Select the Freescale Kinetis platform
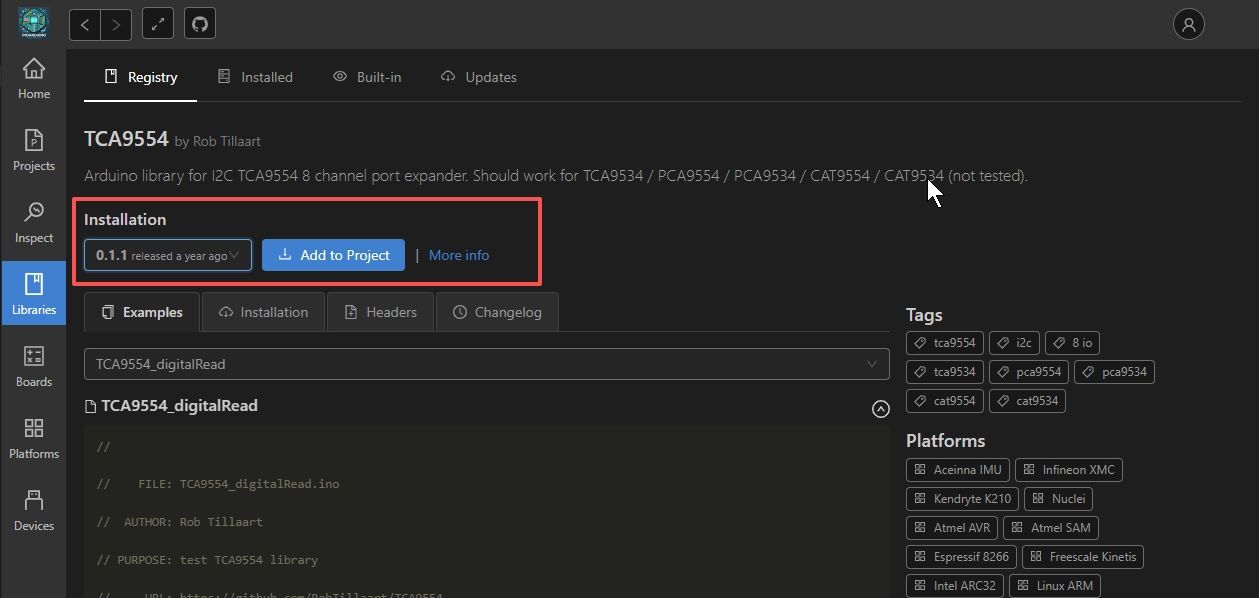Image resolution: width=1260 pixels, height=598 pixels. coord(1084,557)
